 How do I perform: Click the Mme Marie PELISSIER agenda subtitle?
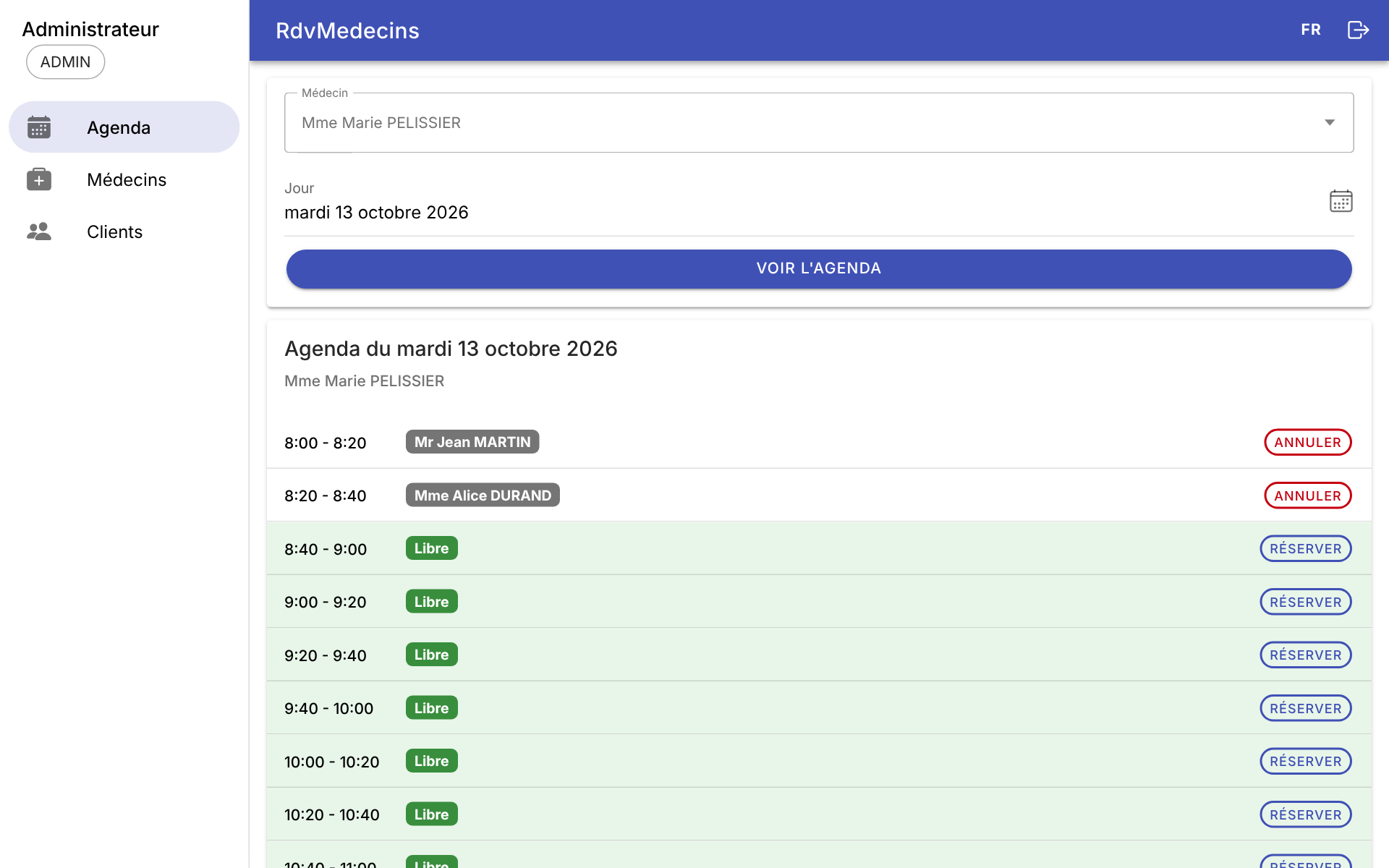[364, 381]
